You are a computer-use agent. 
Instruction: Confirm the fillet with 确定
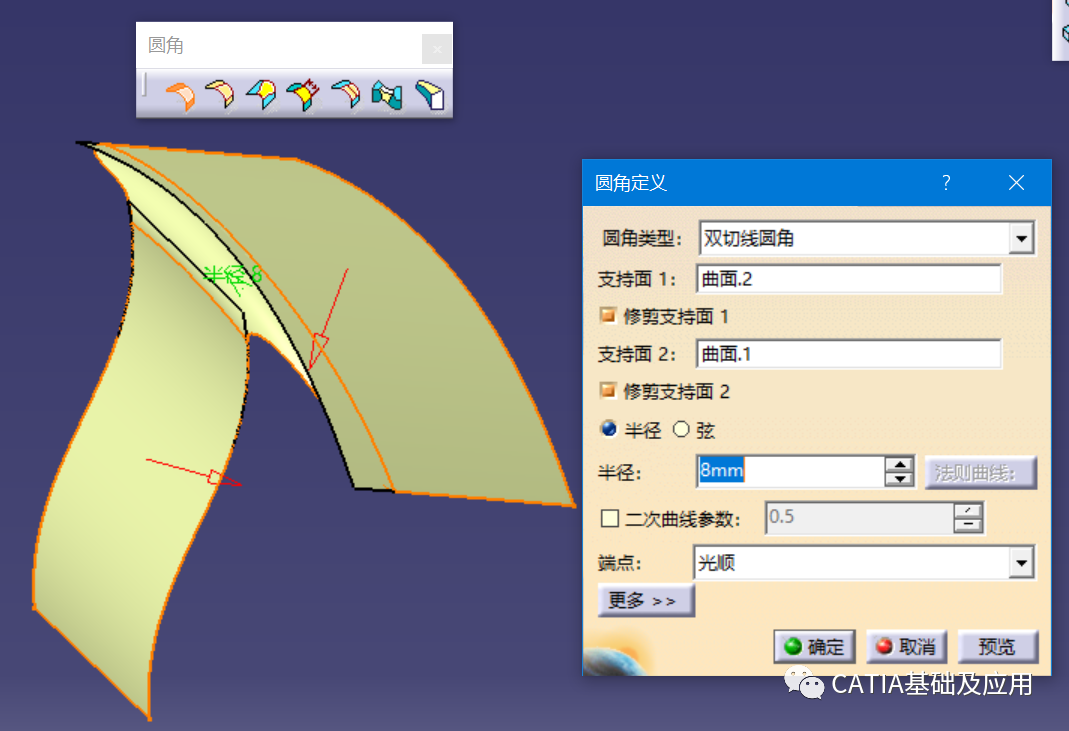pyautogui.click(x=815, y=646)
